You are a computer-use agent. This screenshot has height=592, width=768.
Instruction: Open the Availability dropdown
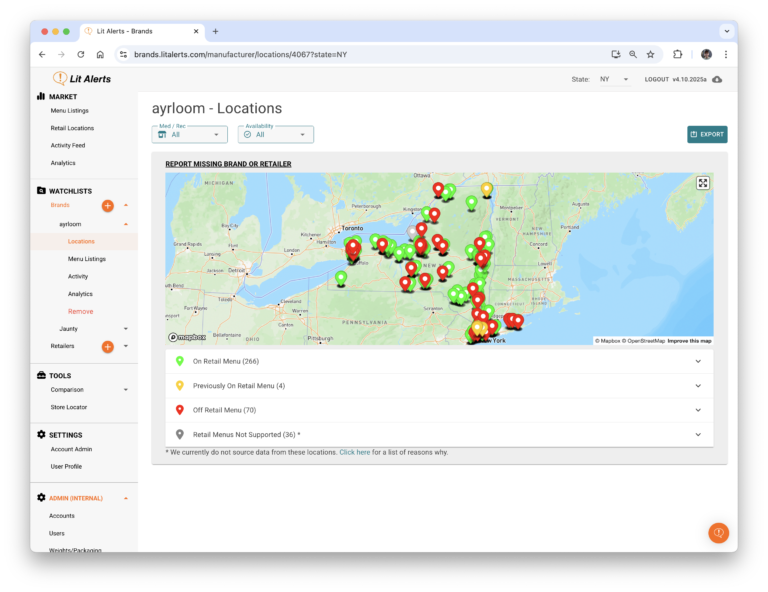pos(276,135)
